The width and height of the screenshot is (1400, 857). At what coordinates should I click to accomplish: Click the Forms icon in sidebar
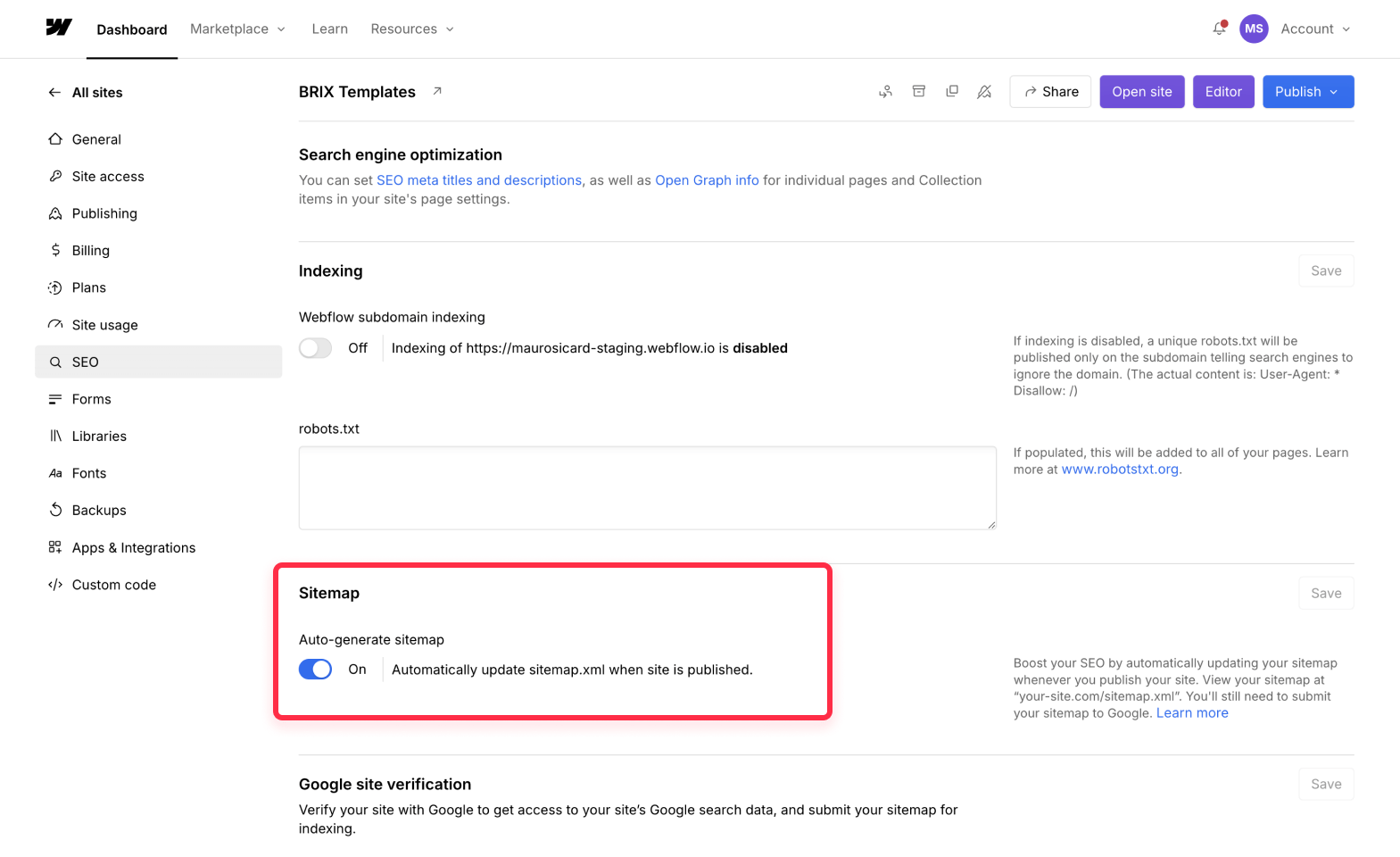tap(55, 399)
